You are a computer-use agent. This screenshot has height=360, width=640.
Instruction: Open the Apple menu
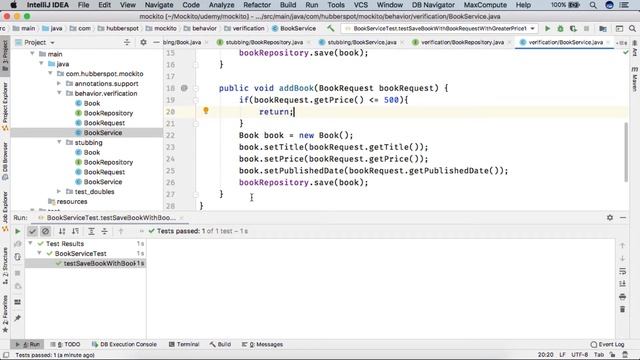[13, 5]
